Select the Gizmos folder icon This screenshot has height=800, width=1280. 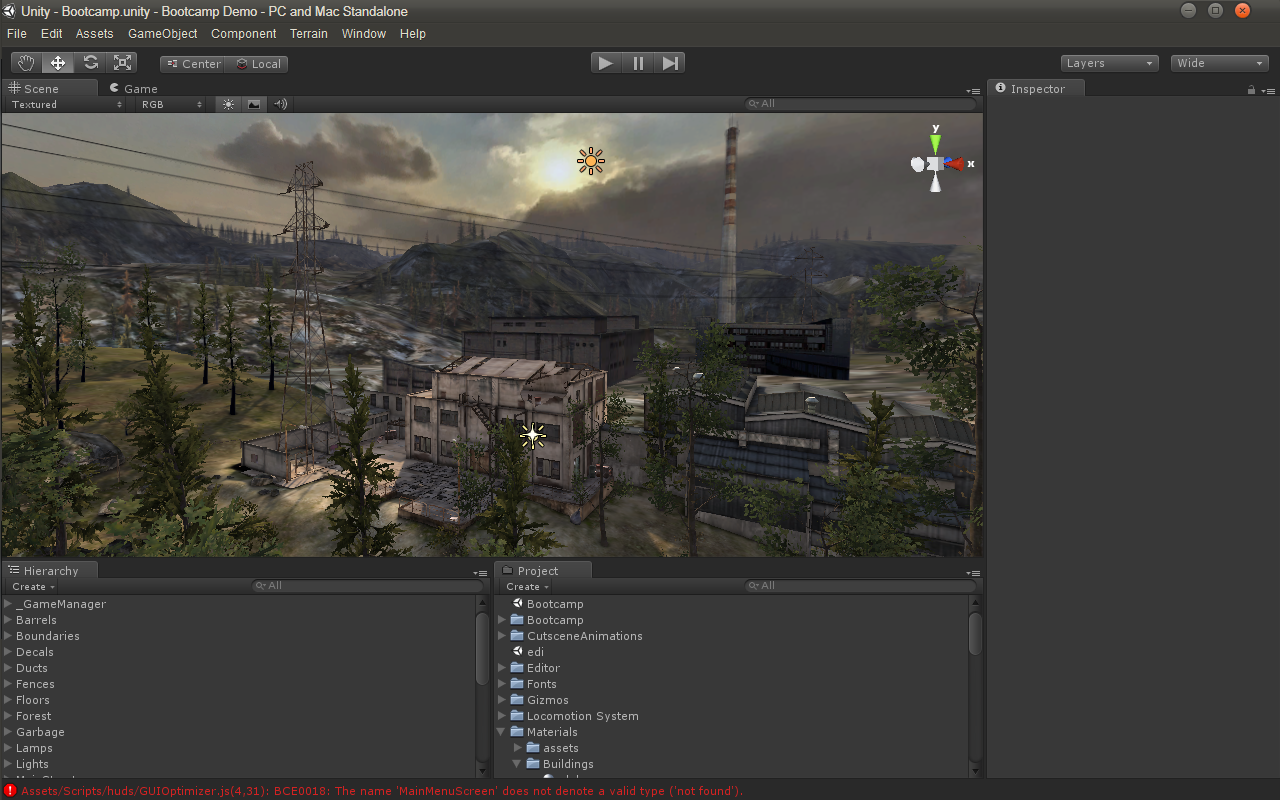coord(517,700)
